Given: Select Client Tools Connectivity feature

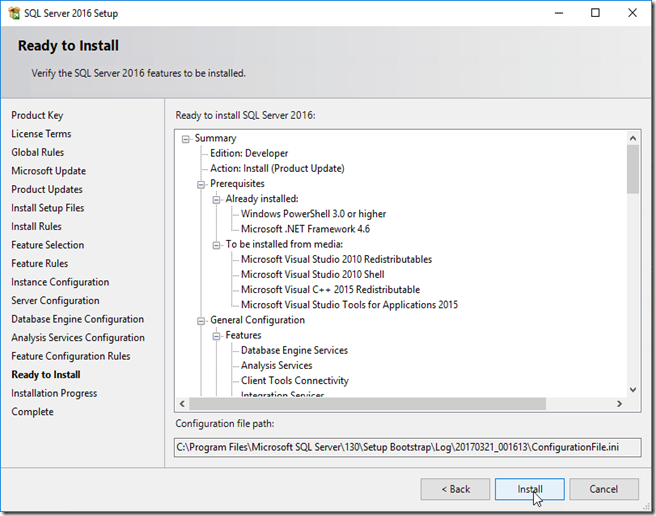Looking at the screenshot, I should tap(295, 380).
